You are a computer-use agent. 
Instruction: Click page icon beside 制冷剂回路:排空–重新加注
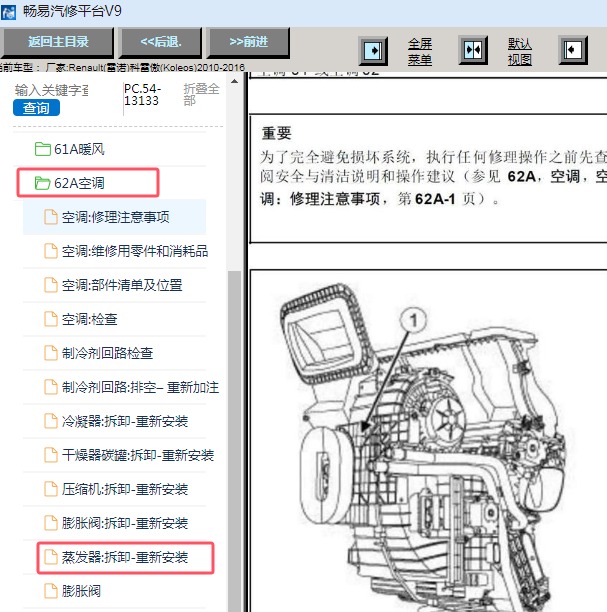(51, 387)
